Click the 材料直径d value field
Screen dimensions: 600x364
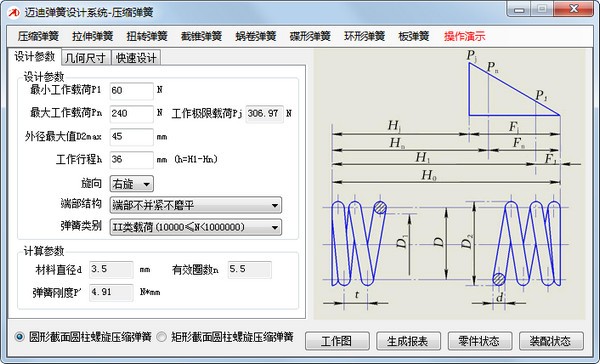coord(111,269)
